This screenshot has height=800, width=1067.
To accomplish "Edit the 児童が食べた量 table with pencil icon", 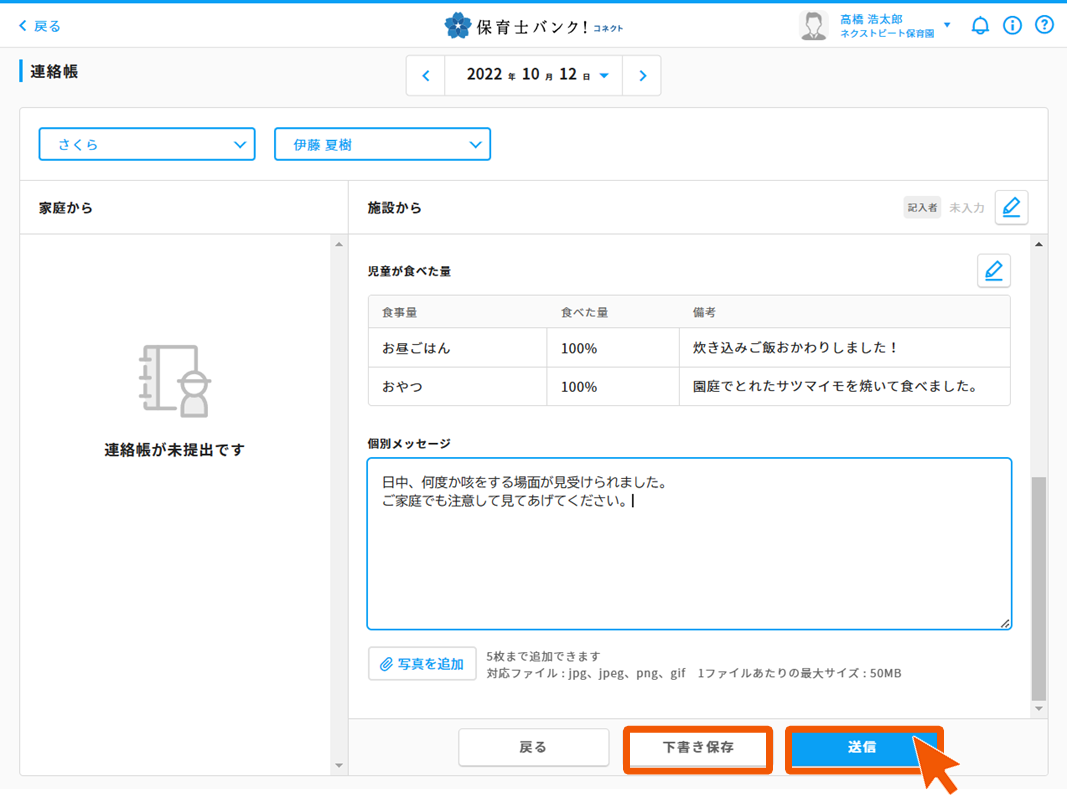I will pyautogui.click(x=993, y=271).
